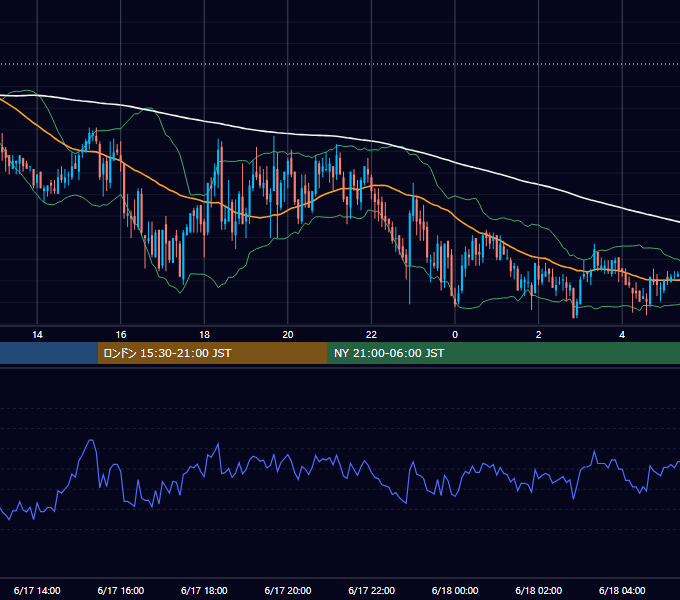Click the 2 hour axis label
This screenshot has width=680, height=600.
coord(539,335)
